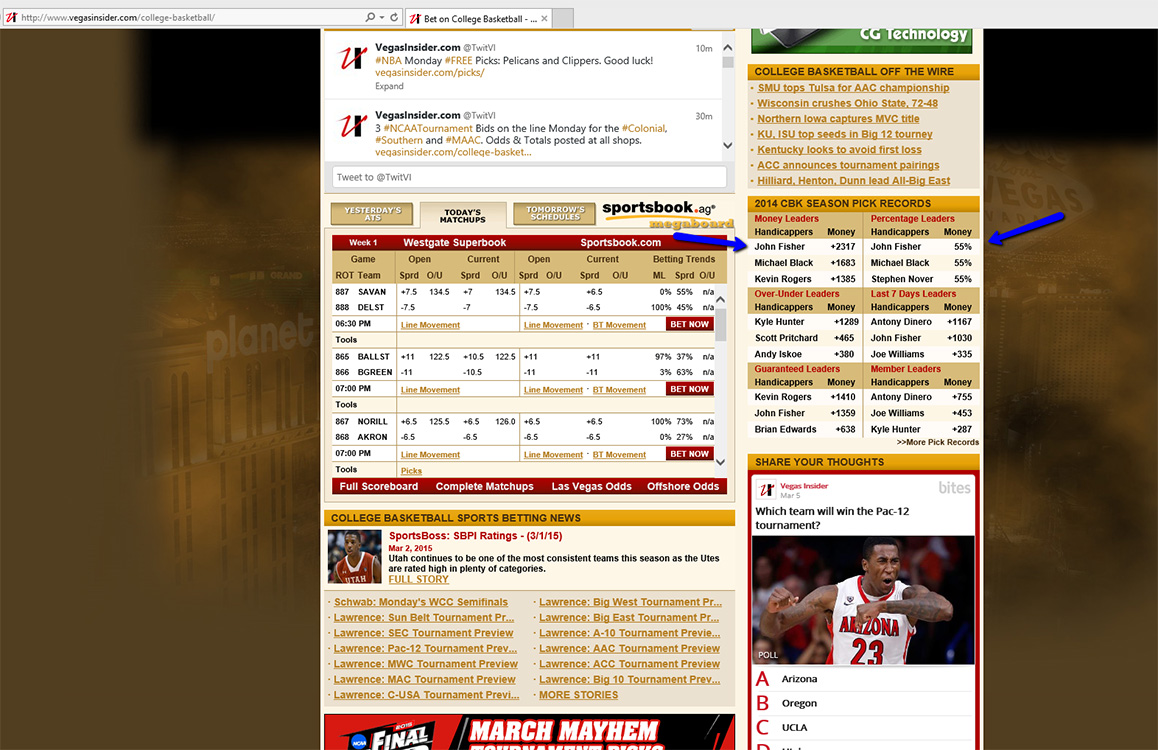Click BET NOW for BALLST vs BGREEN
The height and width of the screenshot is (750, 1158).
point(689,389)
